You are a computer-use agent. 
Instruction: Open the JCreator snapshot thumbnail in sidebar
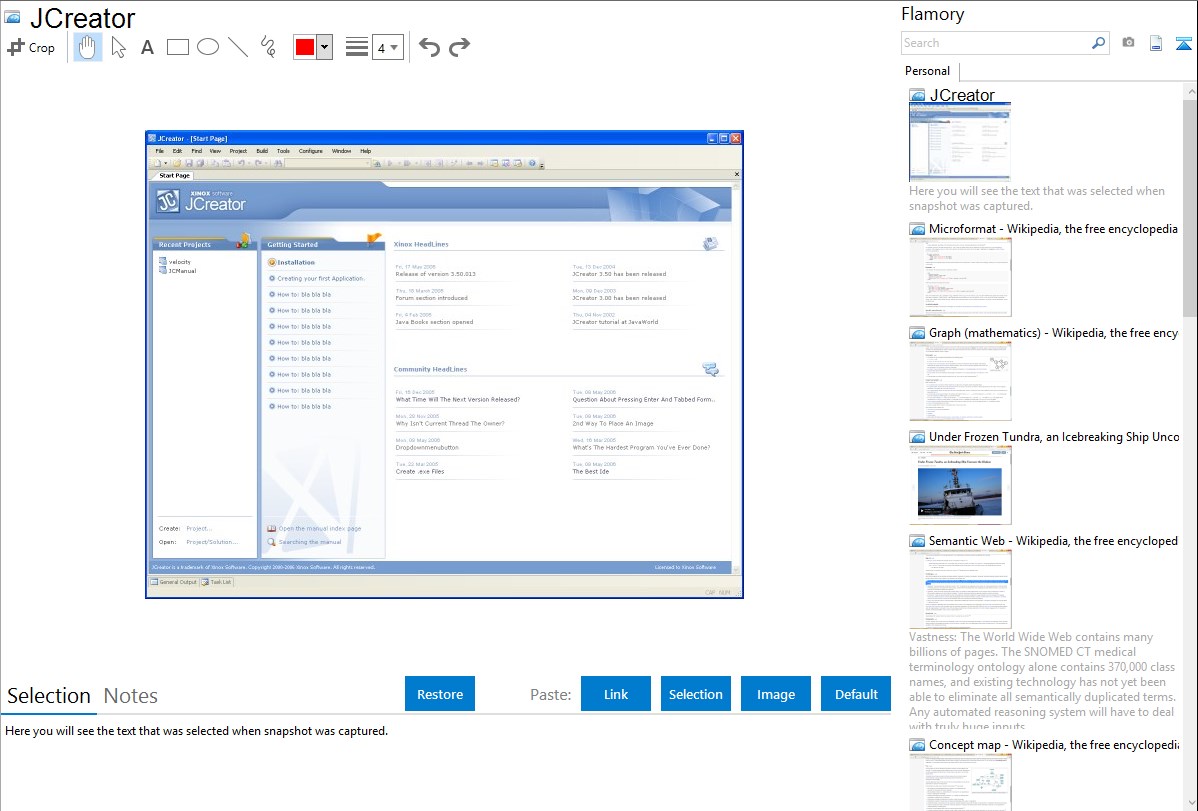[960, 141]
